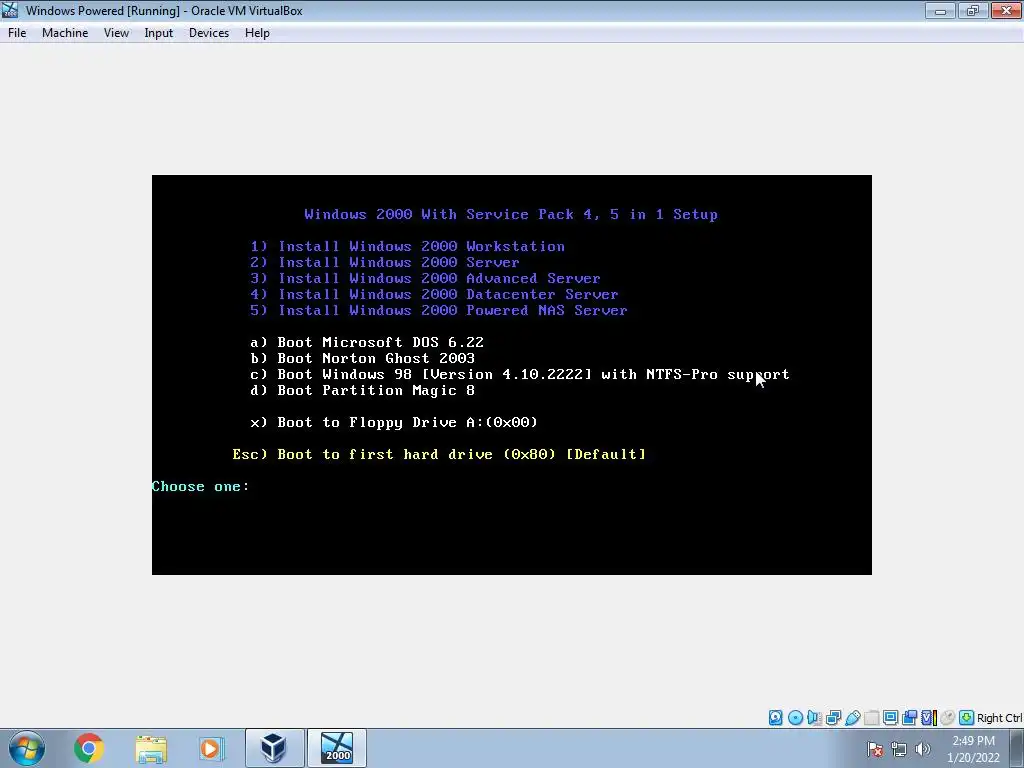The height and width of the screenshot is (768, 1024).
Task: Open the File menu
Action: click(x=17, y=33)
